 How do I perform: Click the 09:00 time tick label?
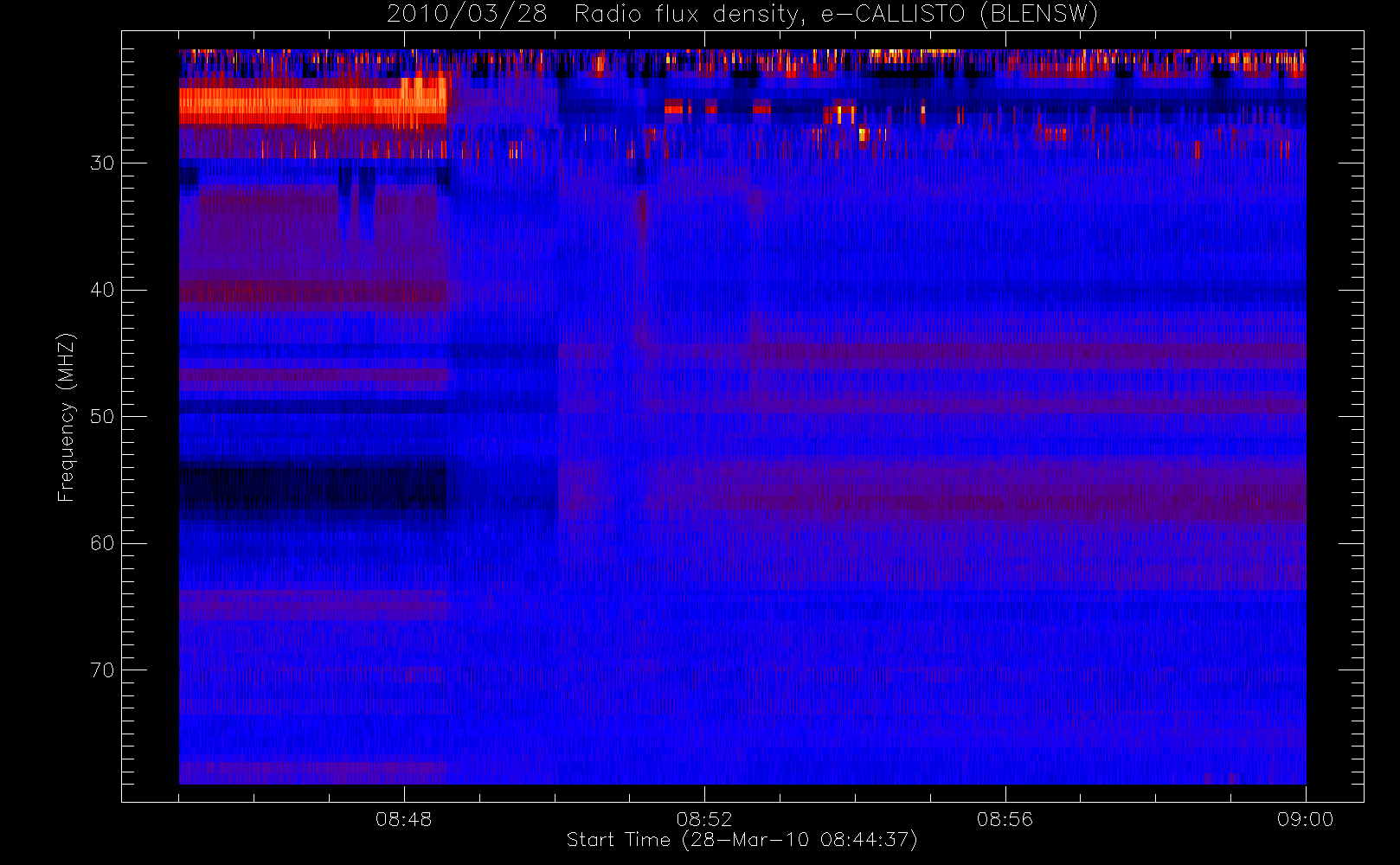(1305, 819)
